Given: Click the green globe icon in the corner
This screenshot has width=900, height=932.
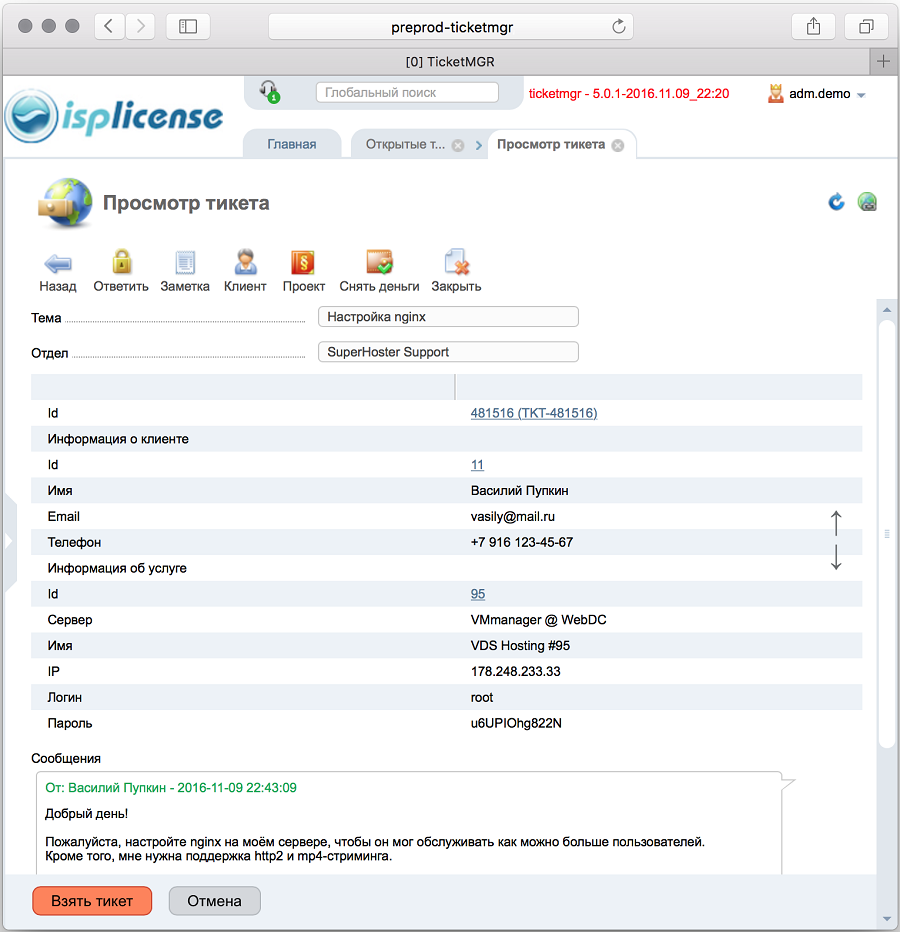Looking at the screenshot, I should click(x=867, y=201).
